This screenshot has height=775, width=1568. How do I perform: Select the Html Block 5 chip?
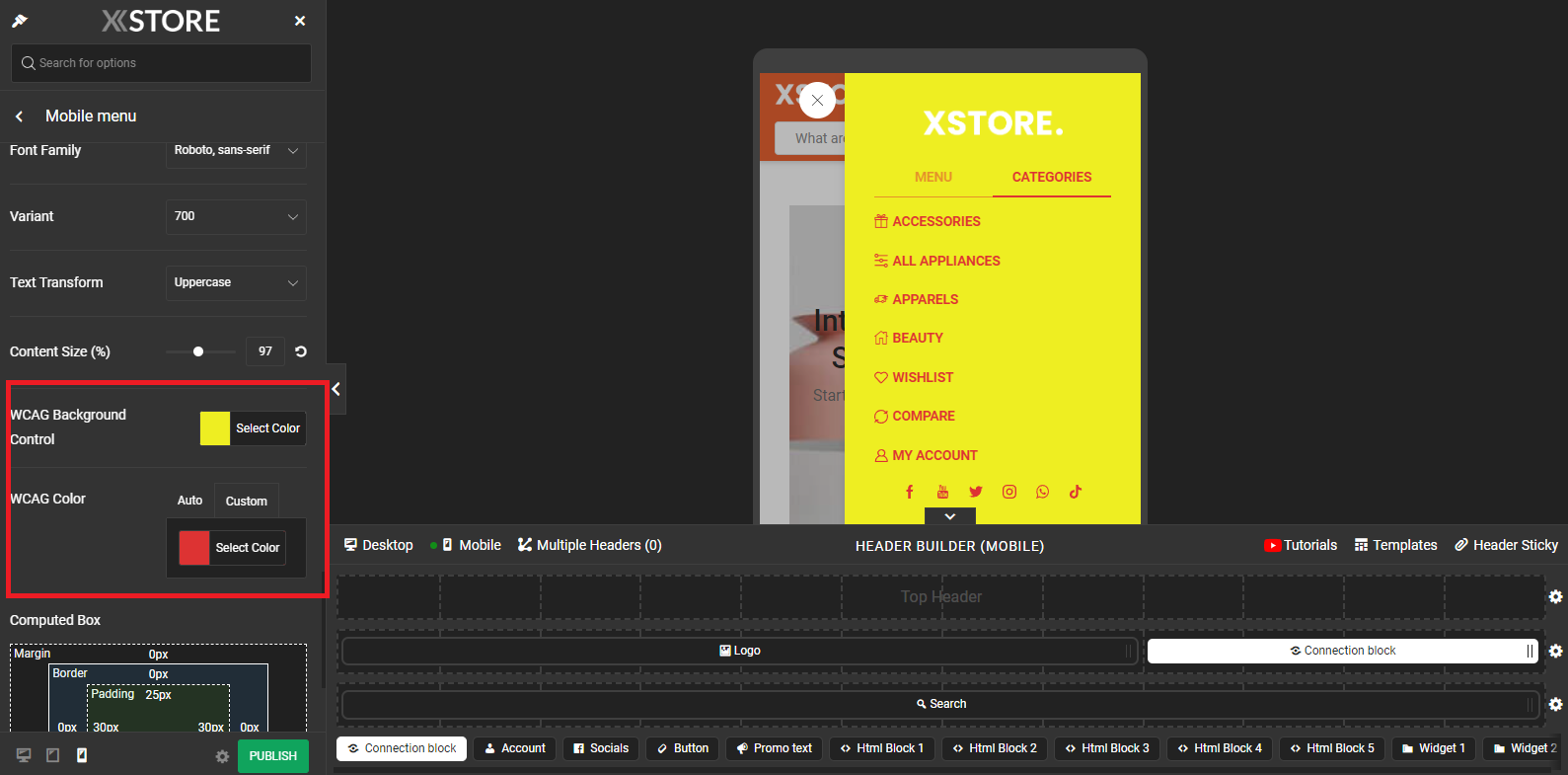point(1332,748)
